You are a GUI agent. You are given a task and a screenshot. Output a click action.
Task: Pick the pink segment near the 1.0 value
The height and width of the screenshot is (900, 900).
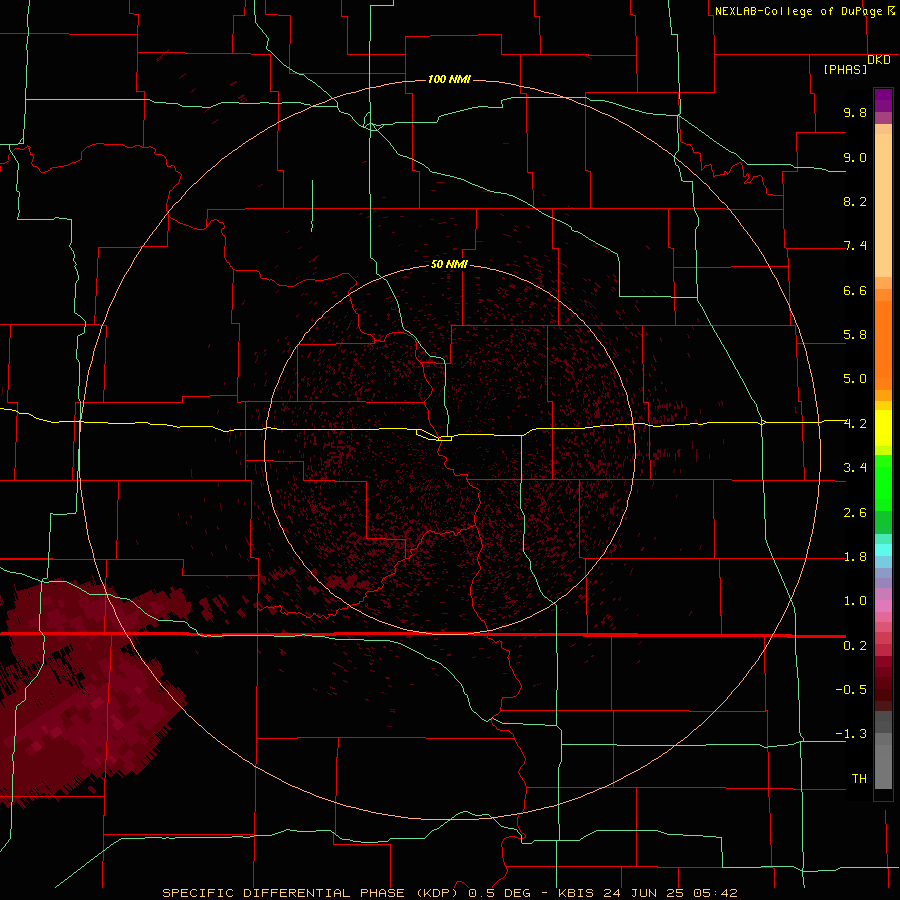point(883,605)
